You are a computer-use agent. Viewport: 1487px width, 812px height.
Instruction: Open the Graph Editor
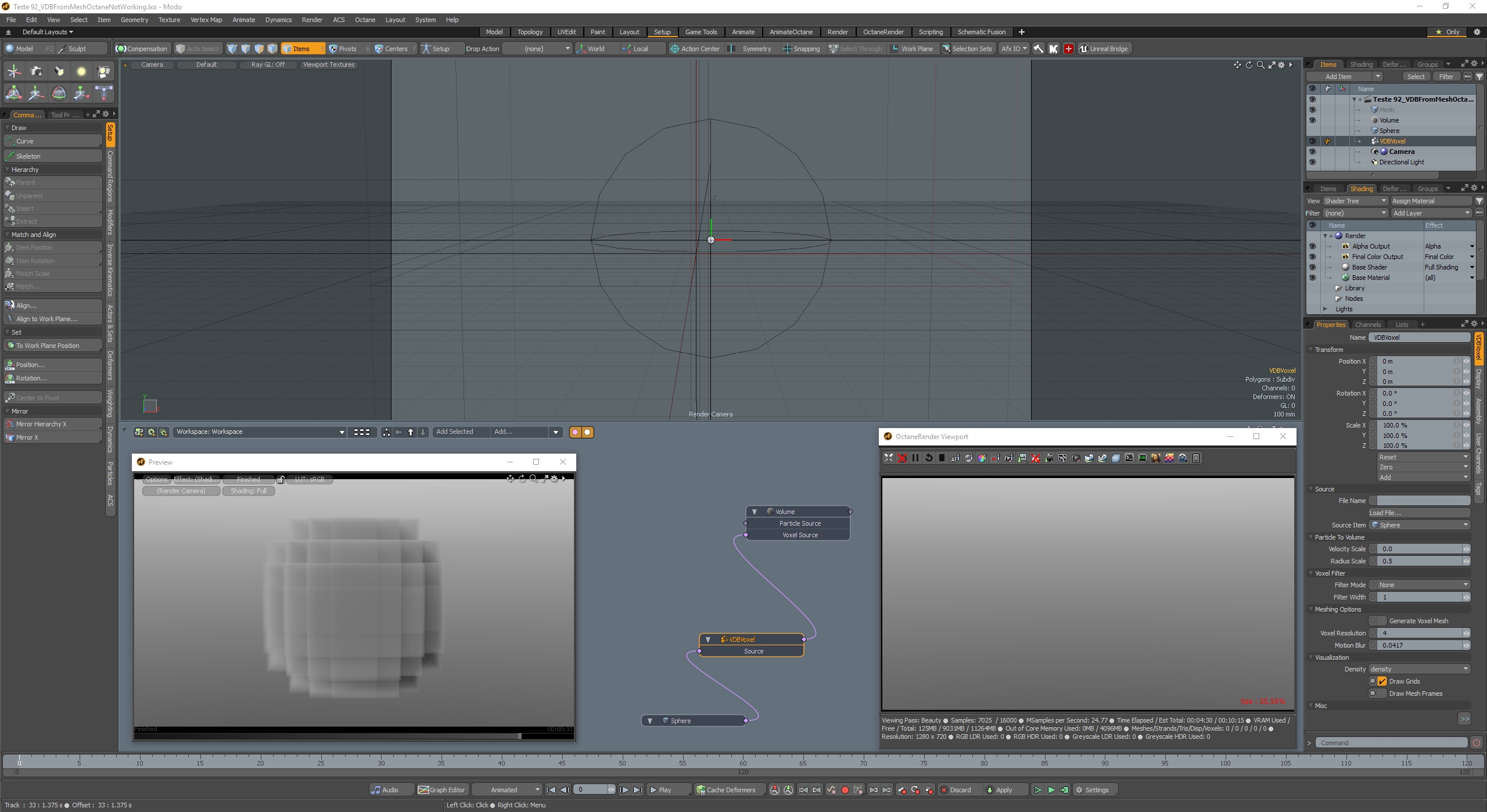coord(441,790)
